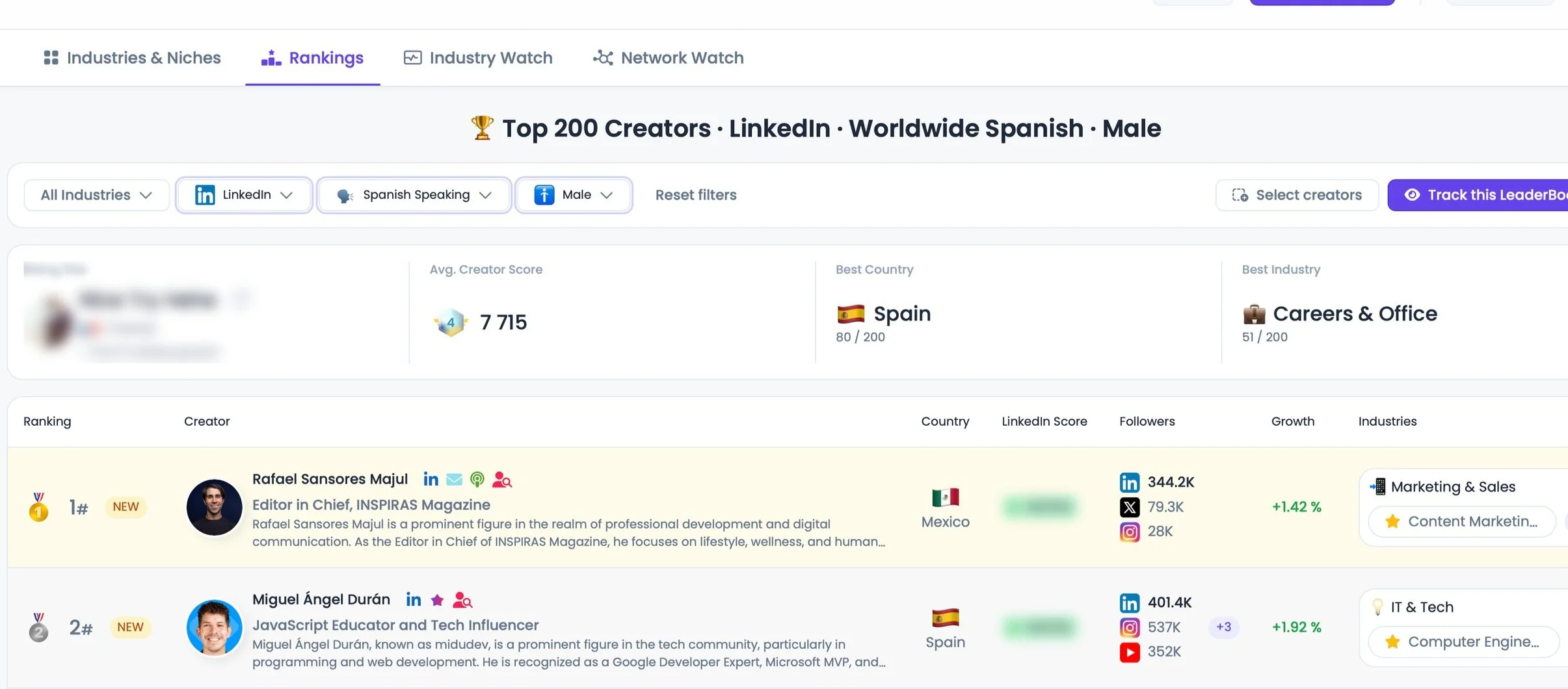1568x689 pixels.
Task: Click the podcast icon beside Rafael Sansores Majul
Action: point(477,480)
